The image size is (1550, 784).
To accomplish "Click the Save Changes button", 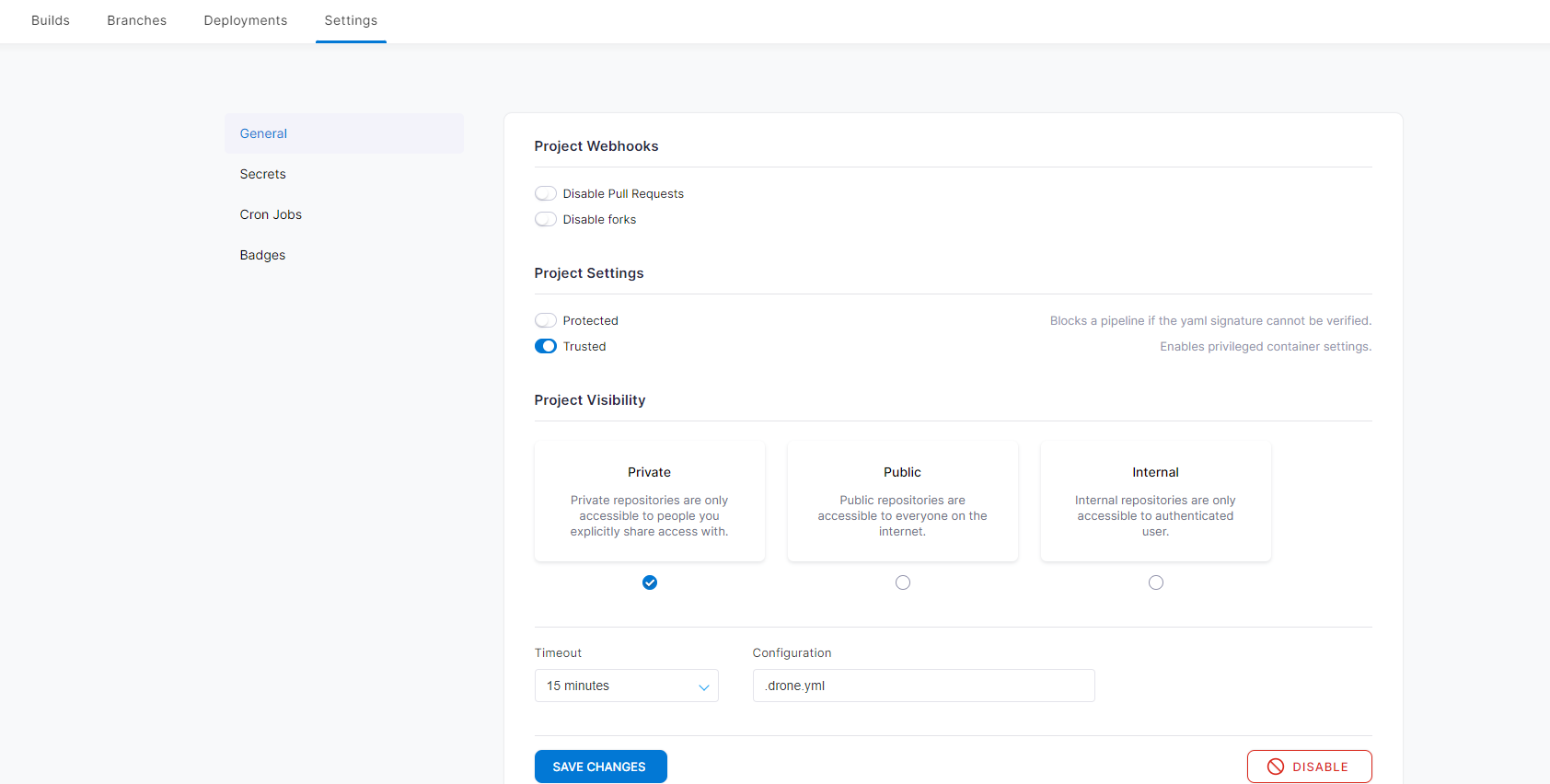I will pyautogui.click(x=600, y=767).
